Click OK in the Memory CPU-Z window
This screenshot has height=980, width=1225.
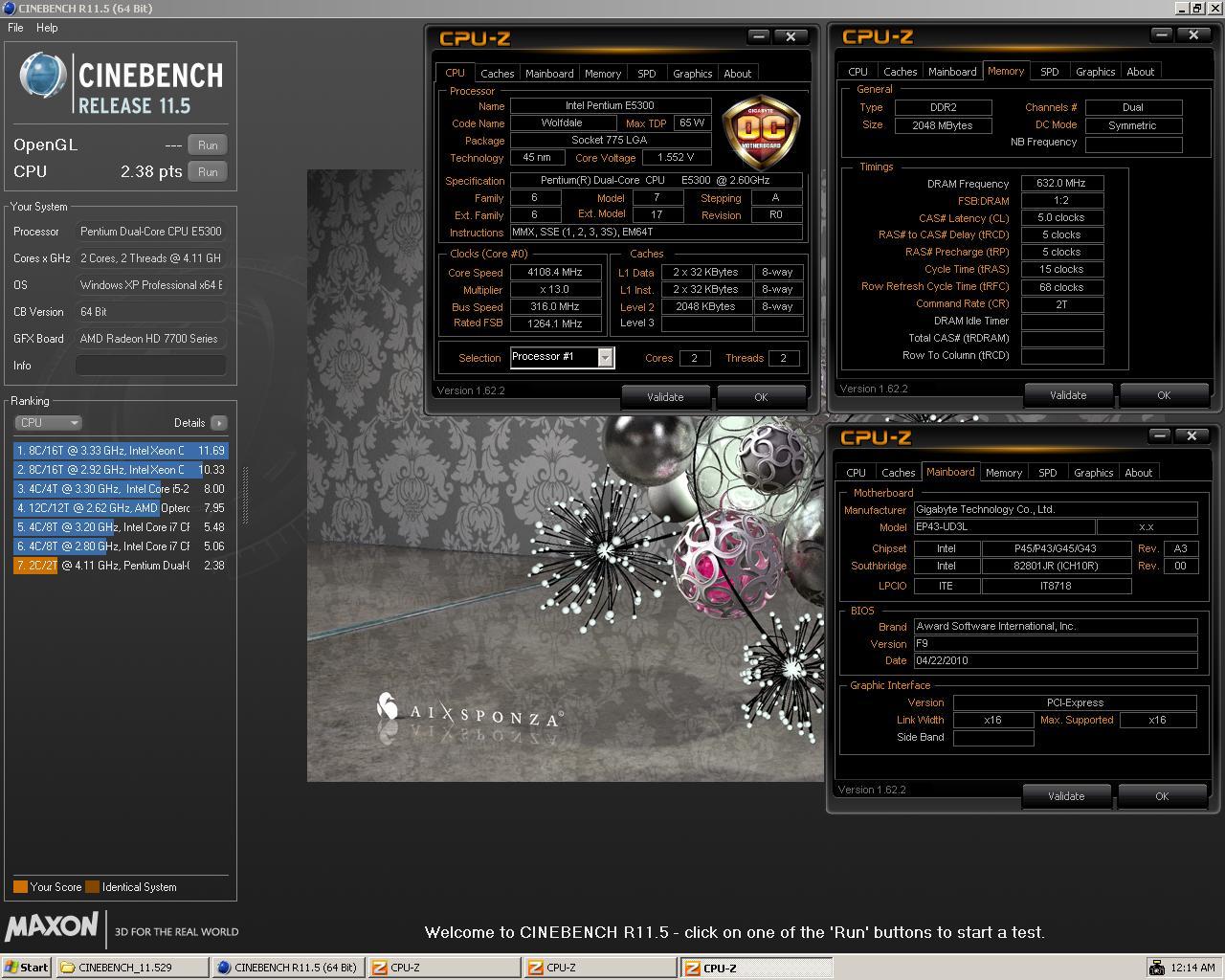tap(1164, 395)
